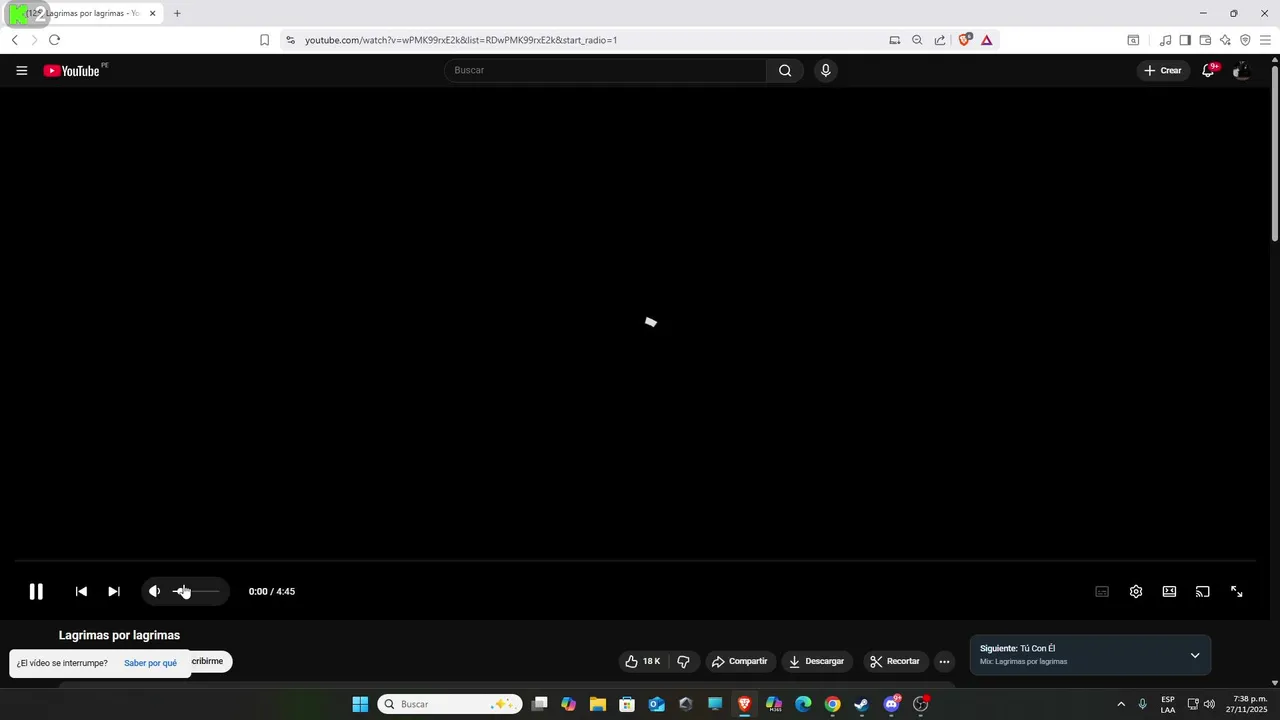Screen dimensions: 1280x720
Task: Click the Descargar button
Action: [x=817, y=661]
